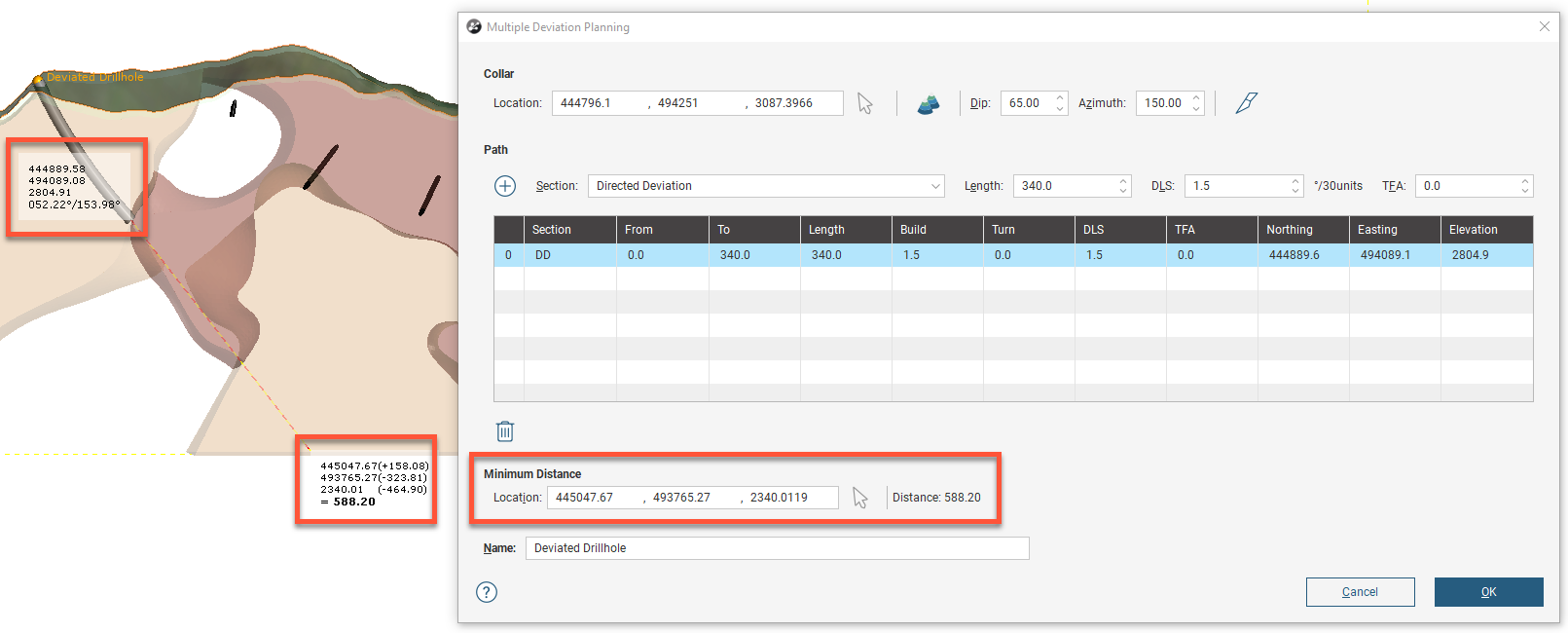1568x633 pixels.
Task: Decrease the Azimuth value with down arrow
Action: coord(1196,109)
